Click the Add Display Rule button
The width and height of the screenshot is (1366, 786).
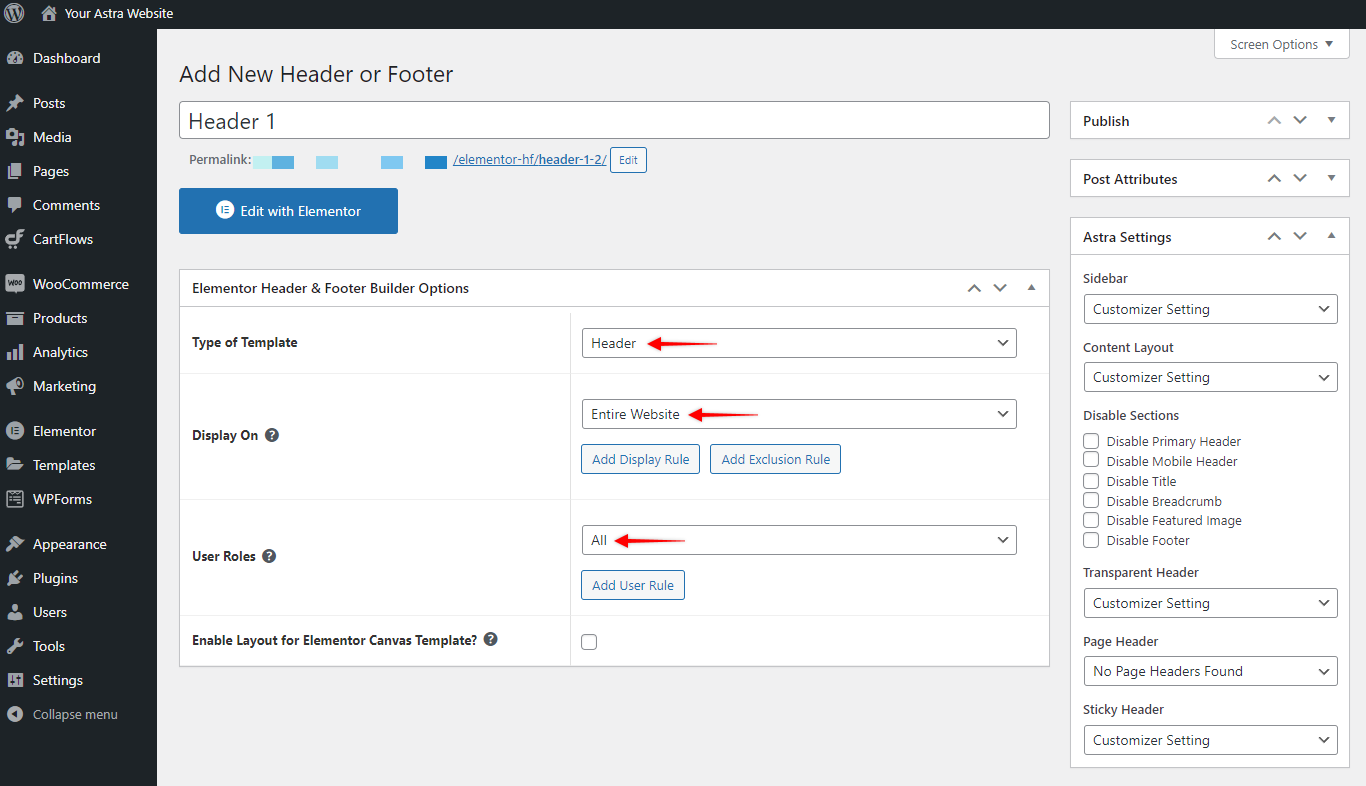coord(640,459)
